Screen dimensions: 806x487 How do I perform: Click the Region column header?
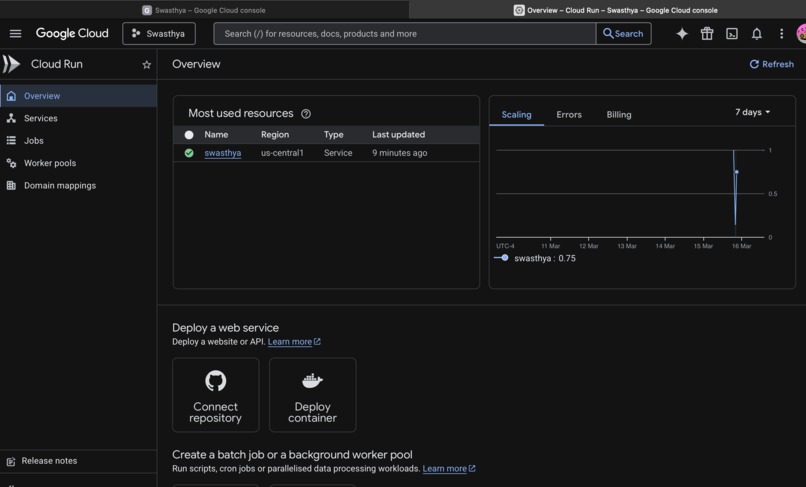pyautogui.click(x=275, y=135)
